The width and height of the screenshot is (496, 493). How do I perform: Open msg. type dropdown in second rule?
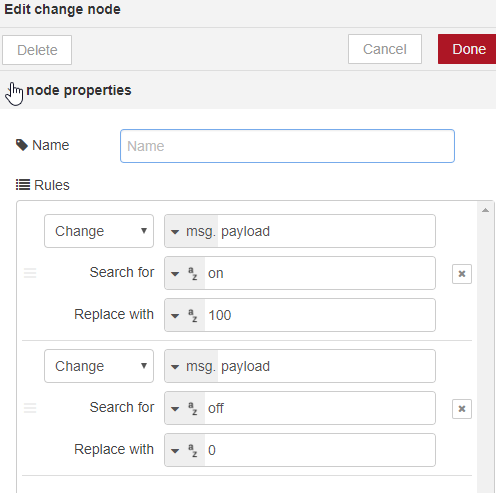pyautogui.click(x=191, y=366)
